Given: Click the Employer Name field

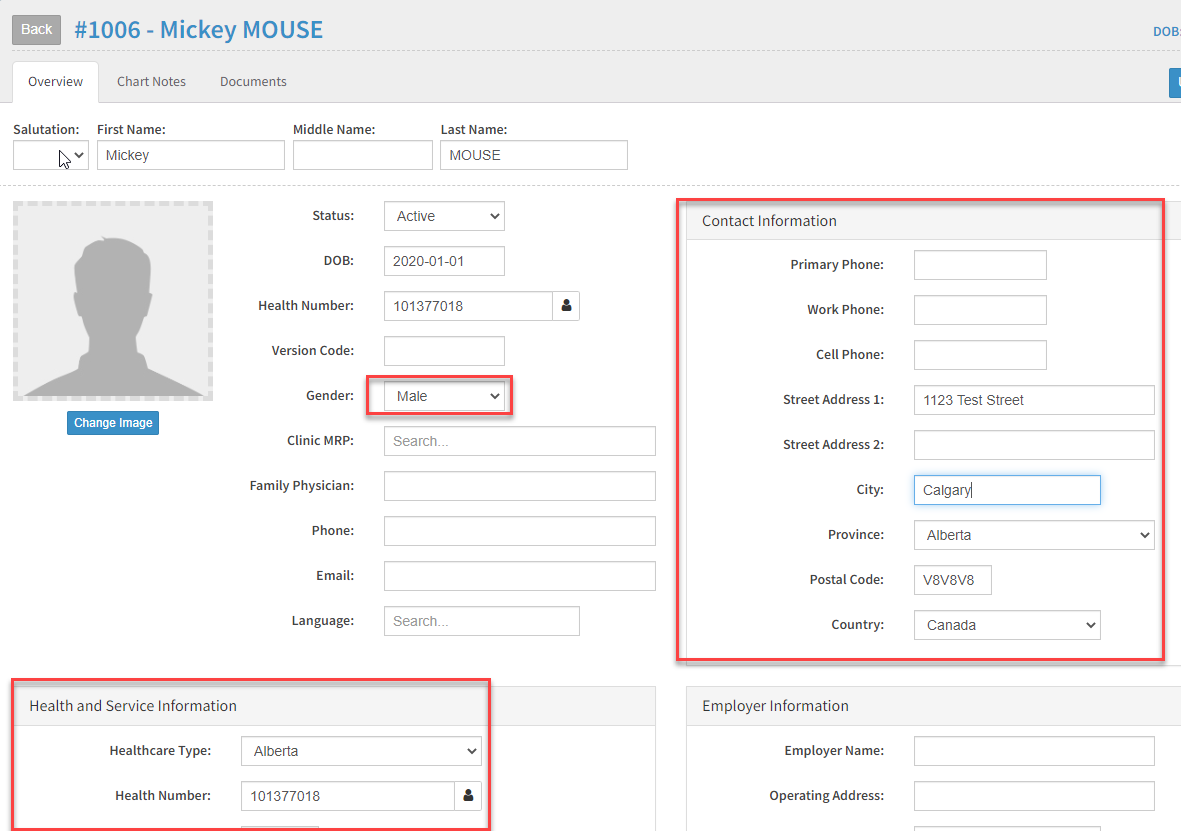Looking at the screenshot, I should click(x=1034, y=751).
